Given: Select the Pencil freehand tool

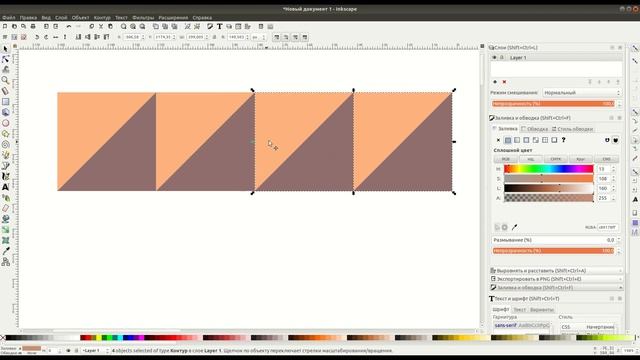Looking at the screenshot, I should (5, 155).
